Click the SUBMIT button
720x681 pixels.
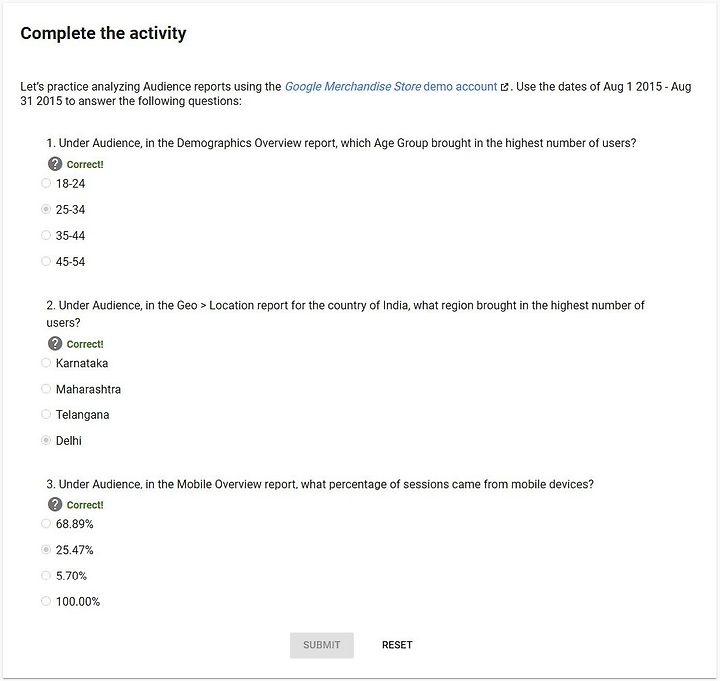tap(321, 645)
